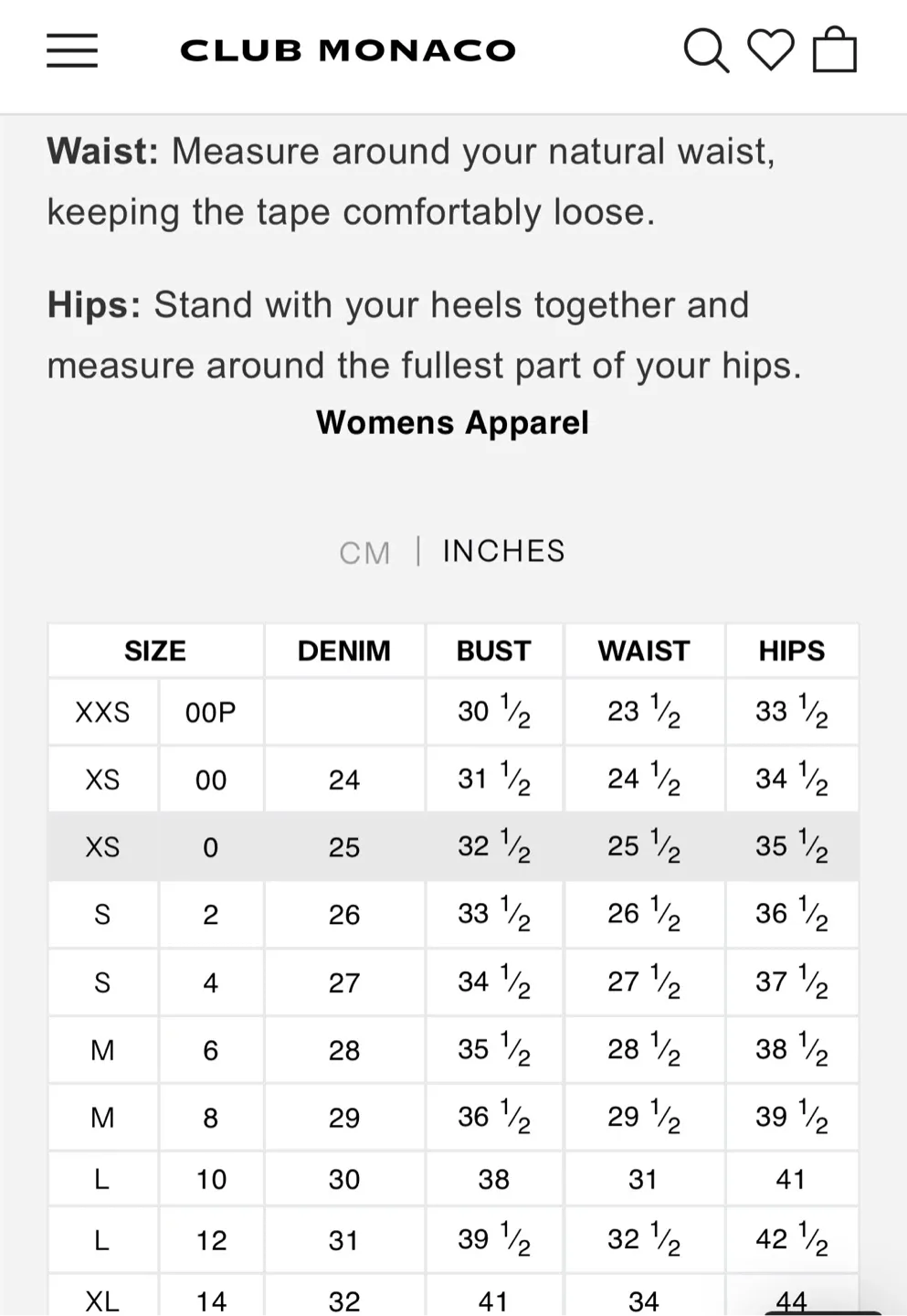Select the XXS 00P size row
907x1316 pixels.
tap(454, 711)
